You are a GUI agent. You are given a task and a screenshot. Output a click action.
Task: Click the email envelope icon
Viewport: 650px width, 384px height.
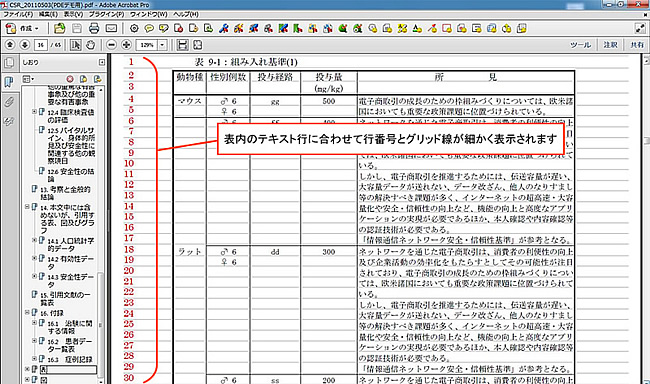coord(111,28)
